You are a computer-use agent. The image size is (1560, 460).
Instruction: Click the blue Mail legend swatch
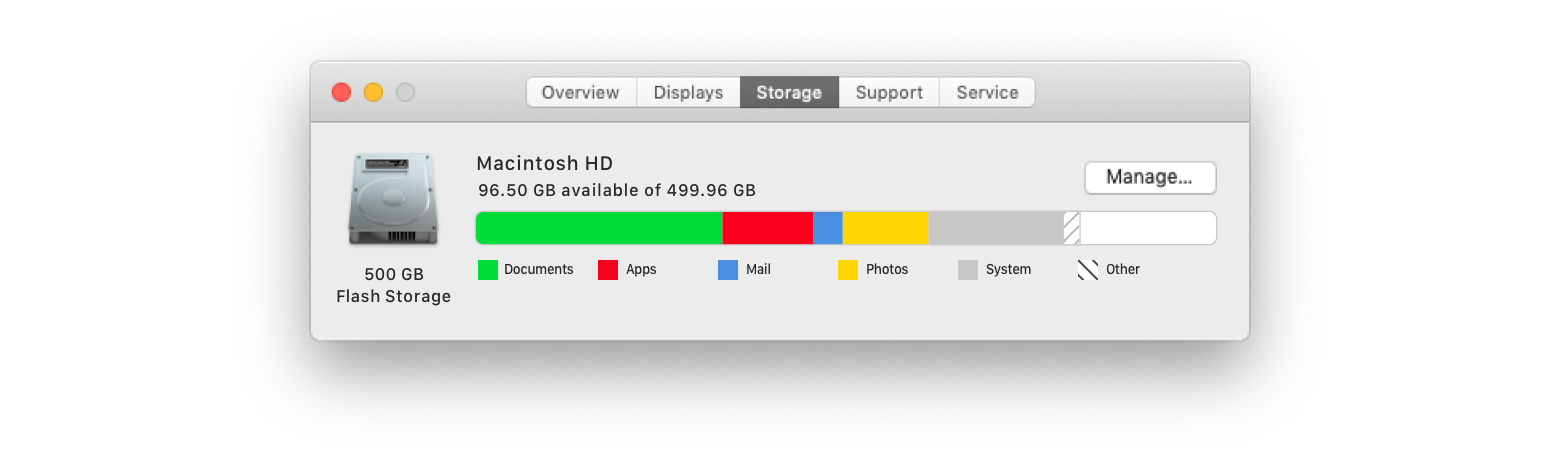pos(728,270)
